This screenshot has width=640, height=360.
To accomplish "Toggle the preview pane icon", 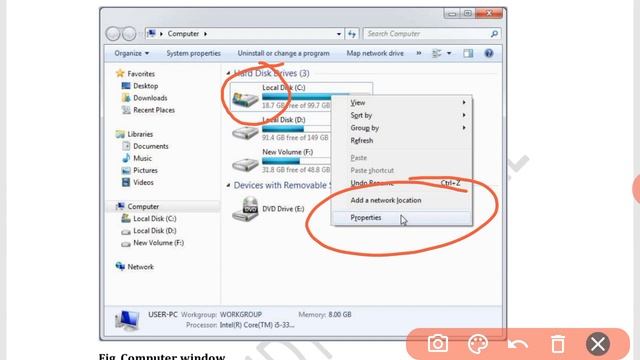I will pyautogui.click(x=468, y=53).
